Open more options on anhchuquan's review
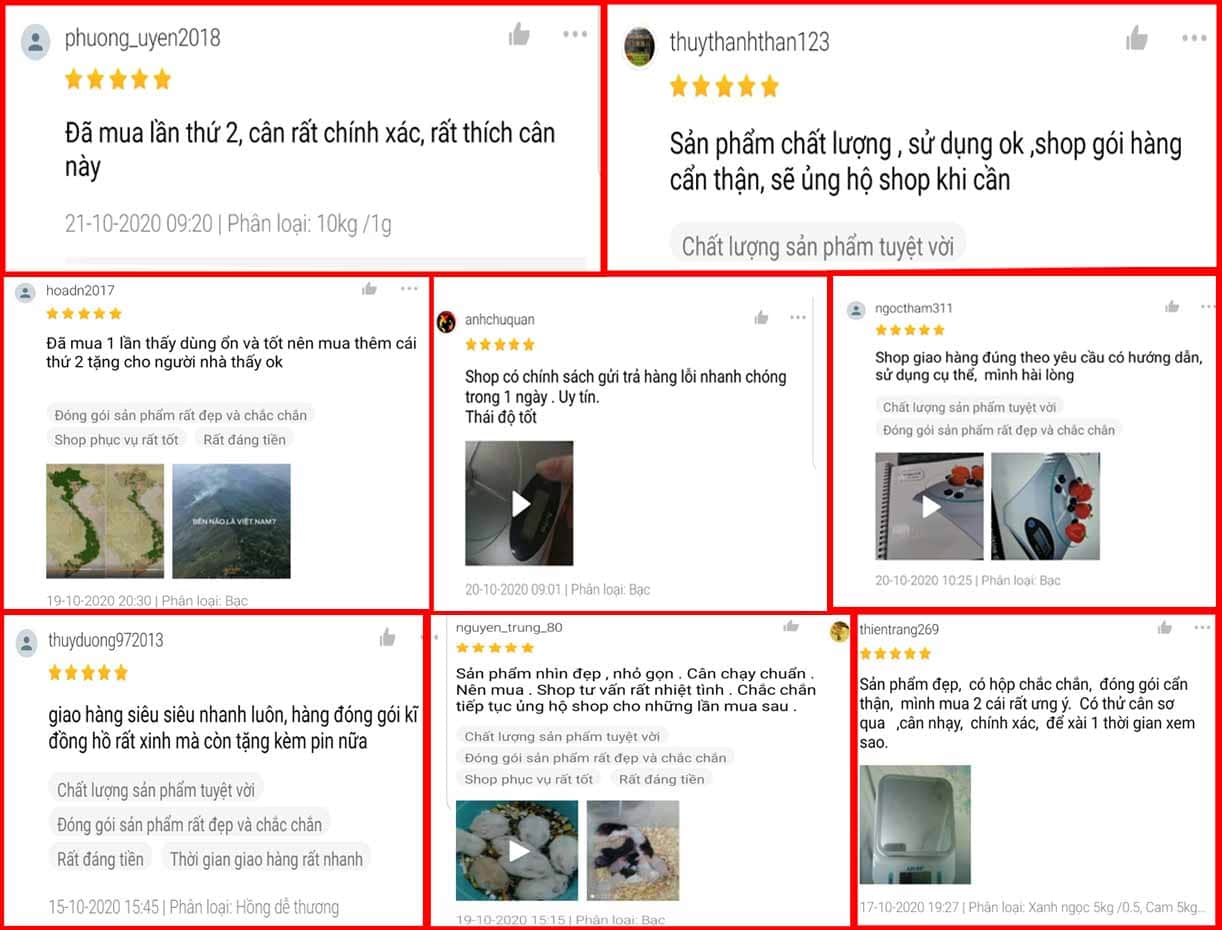Image resolution: width=1222 pixels, height=930 pixels. pyautogui.click(x=797, y=318)
